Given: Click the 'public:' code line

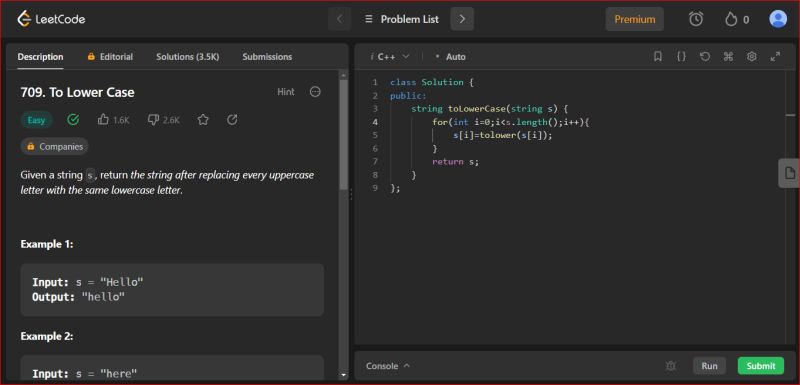Looking at the screenshot, I should coord(408,96).
